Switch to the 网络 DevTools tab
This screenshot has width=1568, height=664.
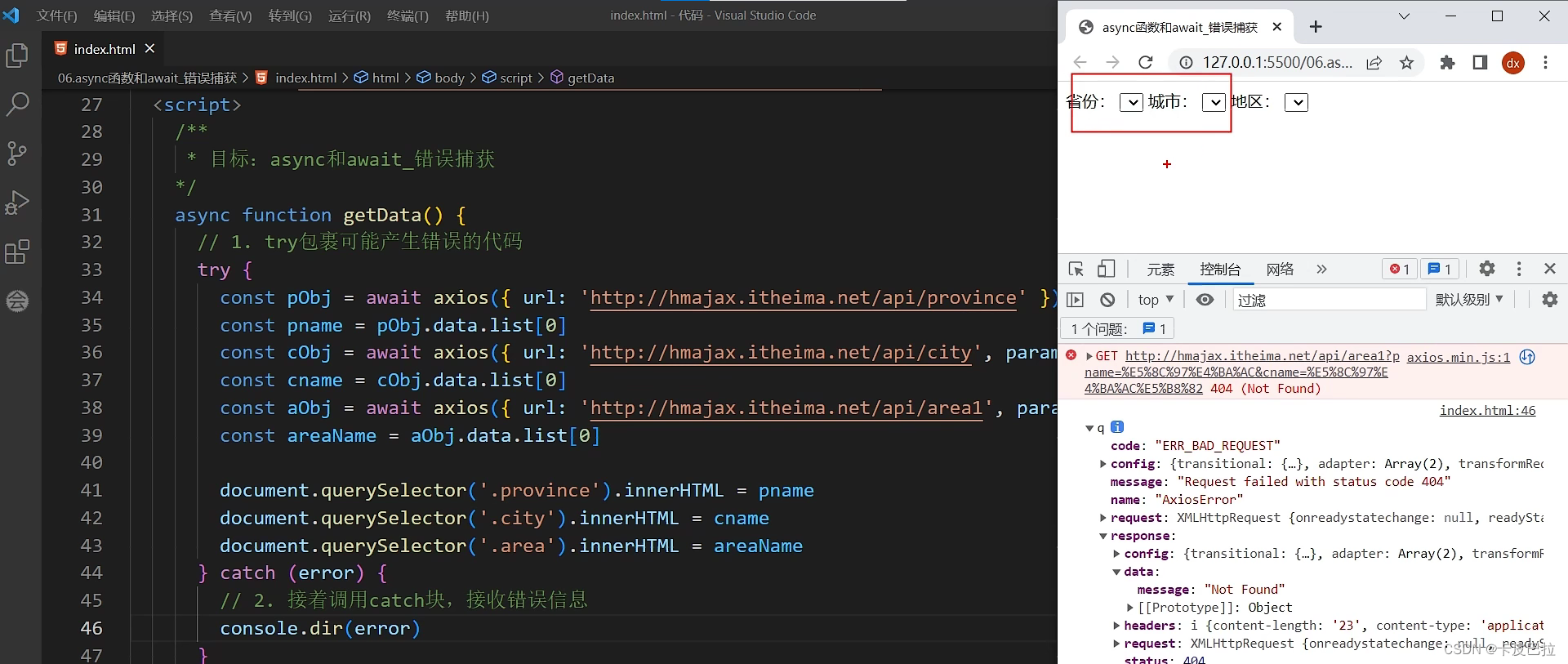pos(1280,270)
